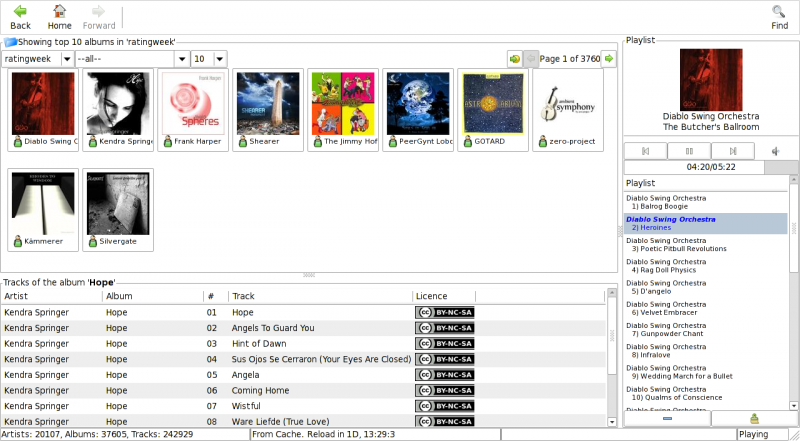Click the track 'Hint of Dawn'

point(259,343)
